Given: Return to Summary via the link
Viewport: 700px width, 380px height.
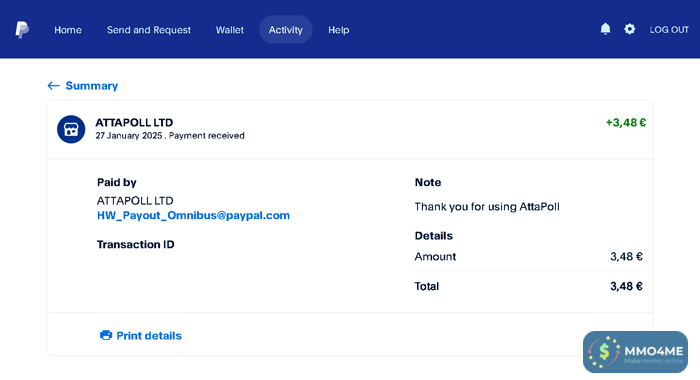Looking at the screenshot, I should (92, 86).
